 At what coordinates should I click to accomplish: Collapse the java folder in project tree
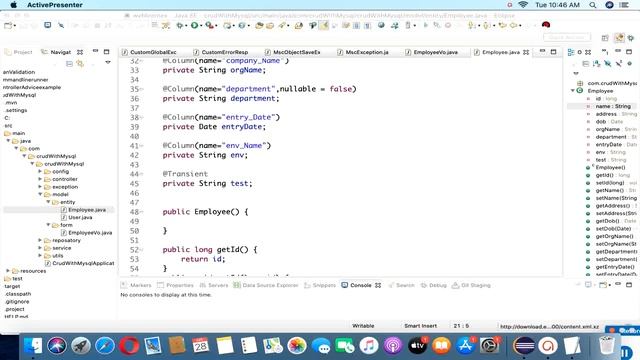[x=8, y=141]
